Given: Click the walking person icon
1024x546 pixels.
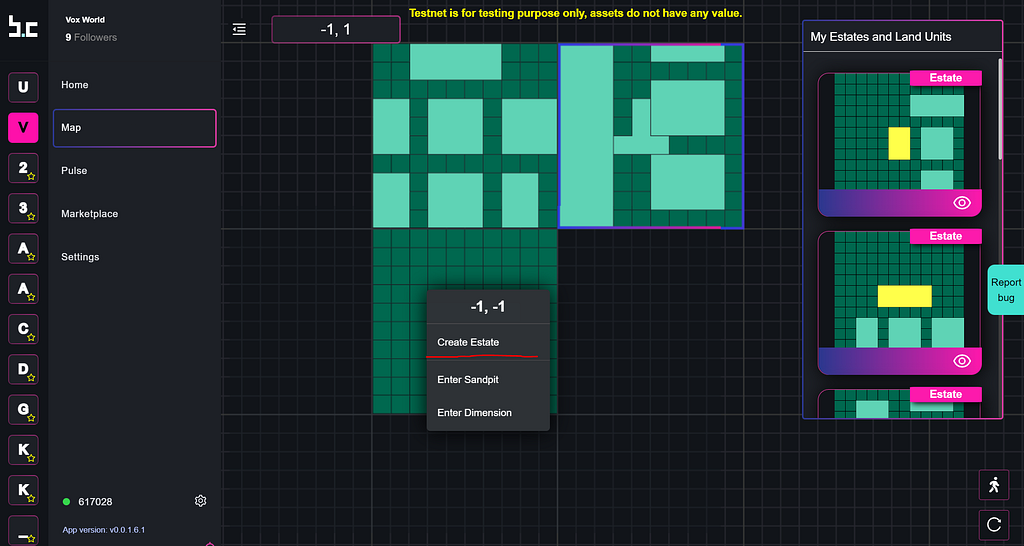Looking at the screenshot, I should (x=994, y=485).
